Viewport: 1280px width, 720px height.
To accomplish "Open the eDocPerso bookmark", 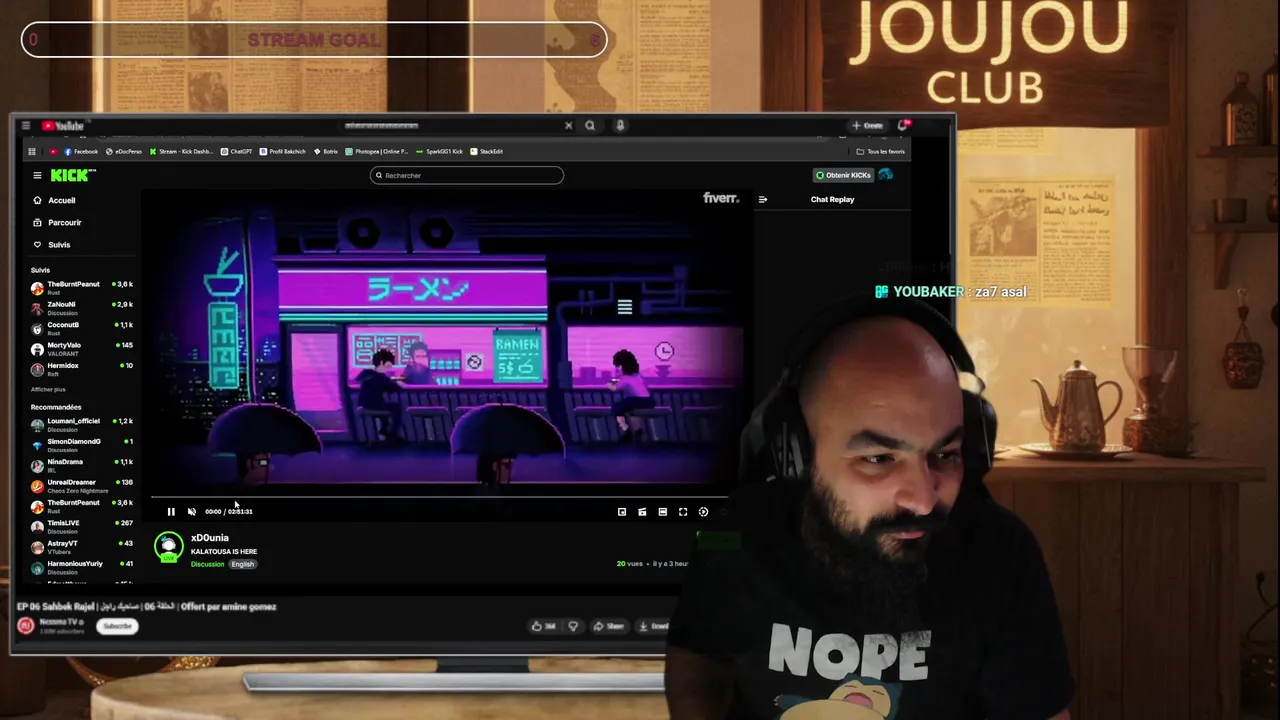I will coord(124,152).
